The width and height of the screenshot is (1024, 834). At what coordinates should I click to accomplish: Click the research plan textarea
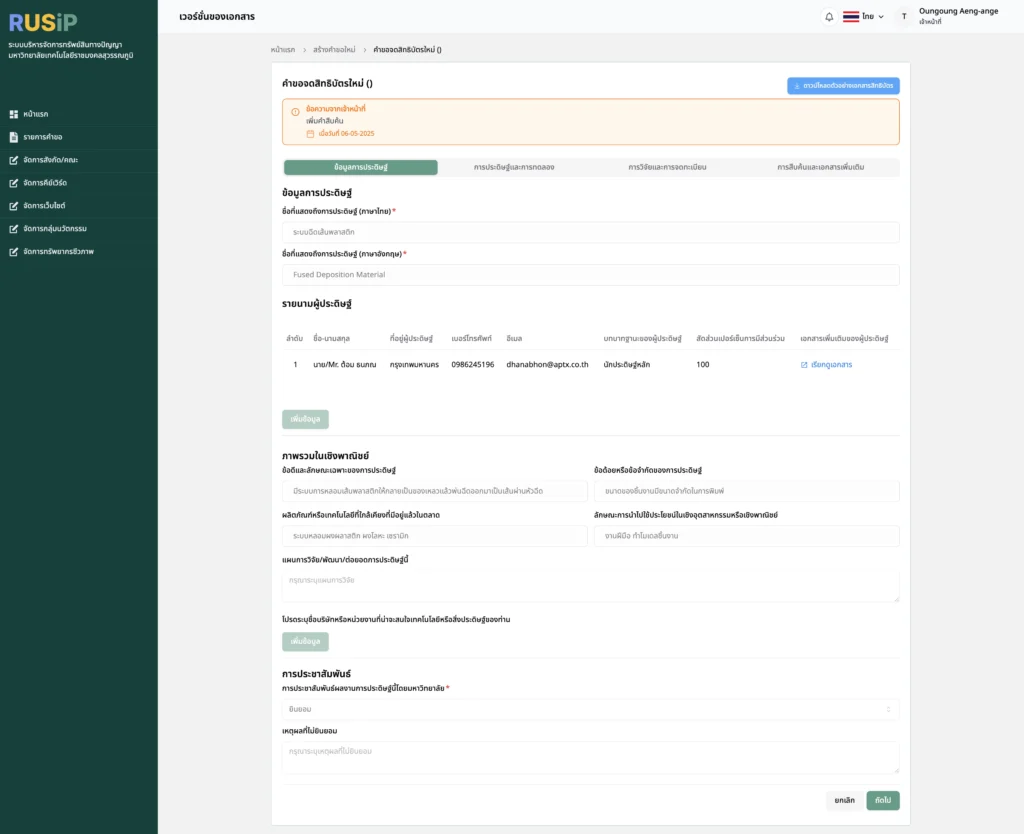[x=590, y=586]
